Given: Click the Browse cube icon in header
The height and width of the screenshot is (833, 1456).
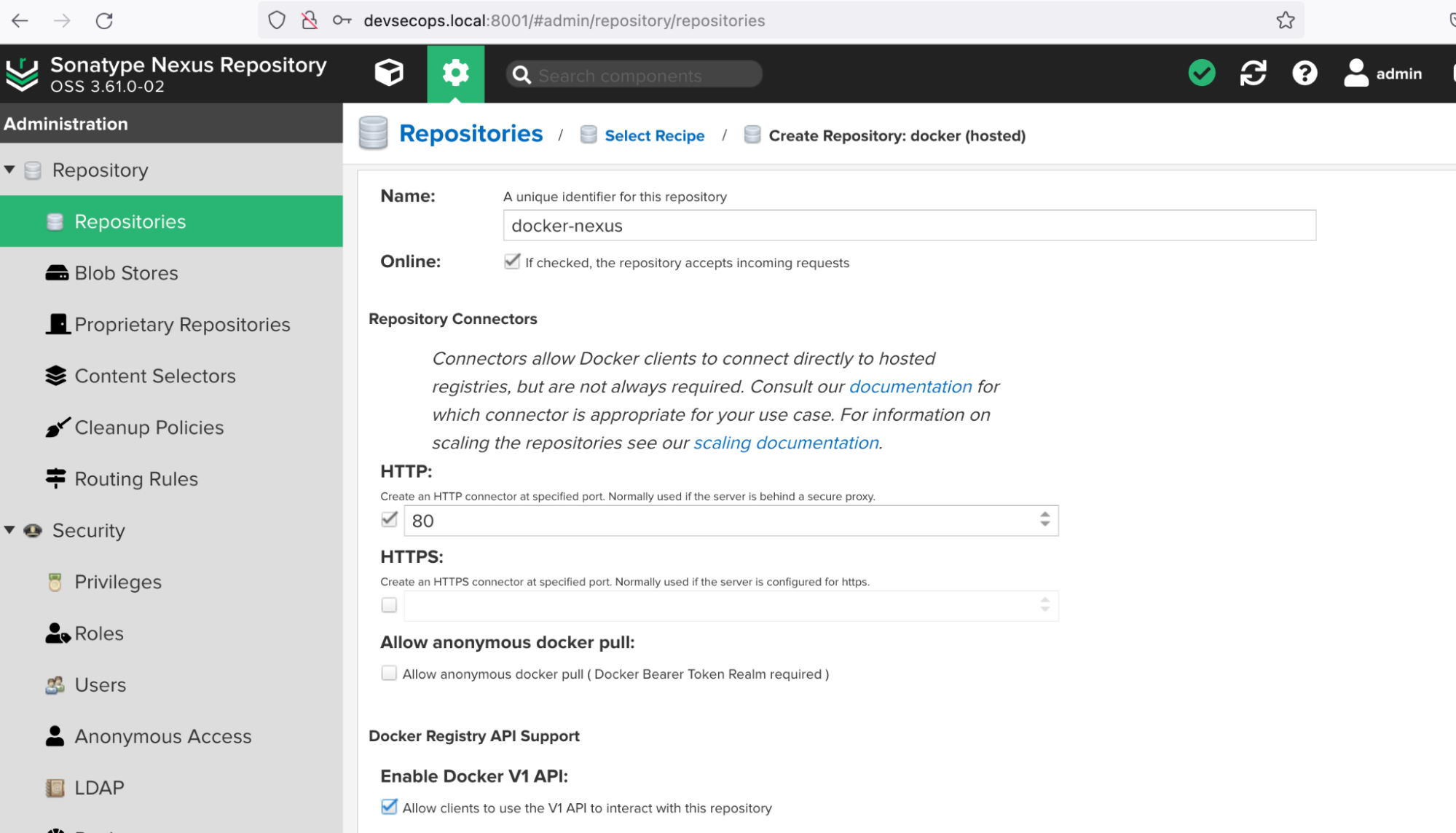Looking at the screenshot, I should click(x=389, y=73).
